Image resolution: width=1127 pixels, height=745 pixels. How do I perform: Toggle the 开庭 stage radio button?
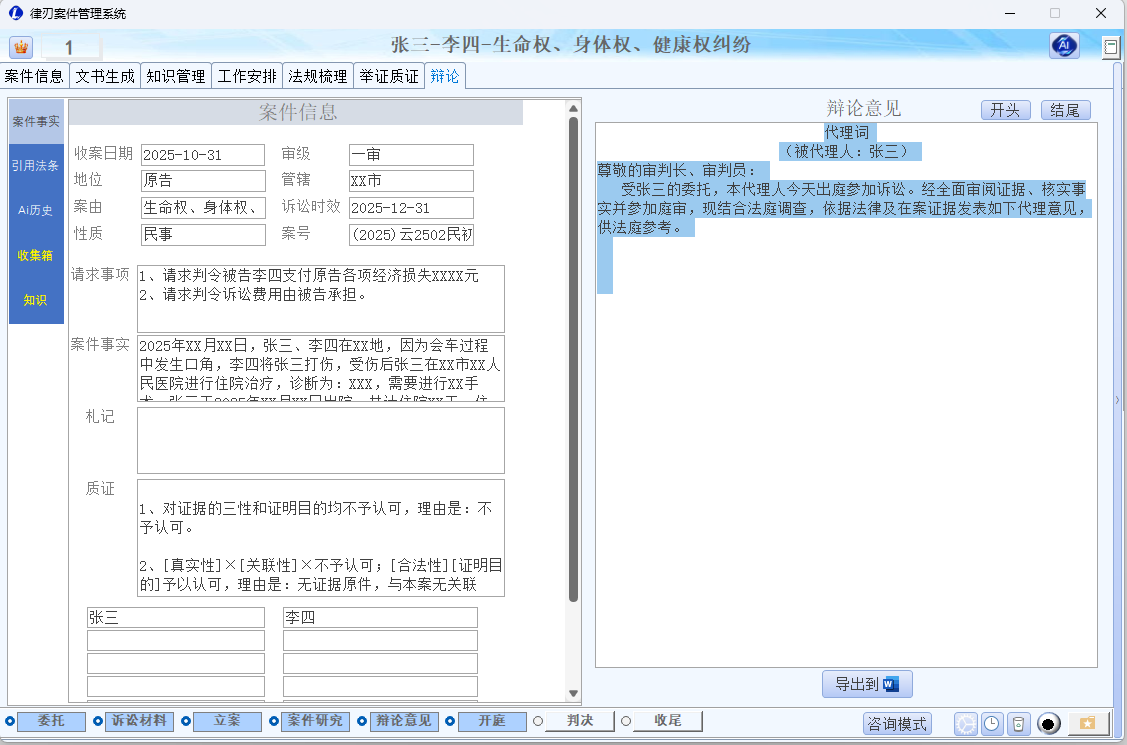450,721
